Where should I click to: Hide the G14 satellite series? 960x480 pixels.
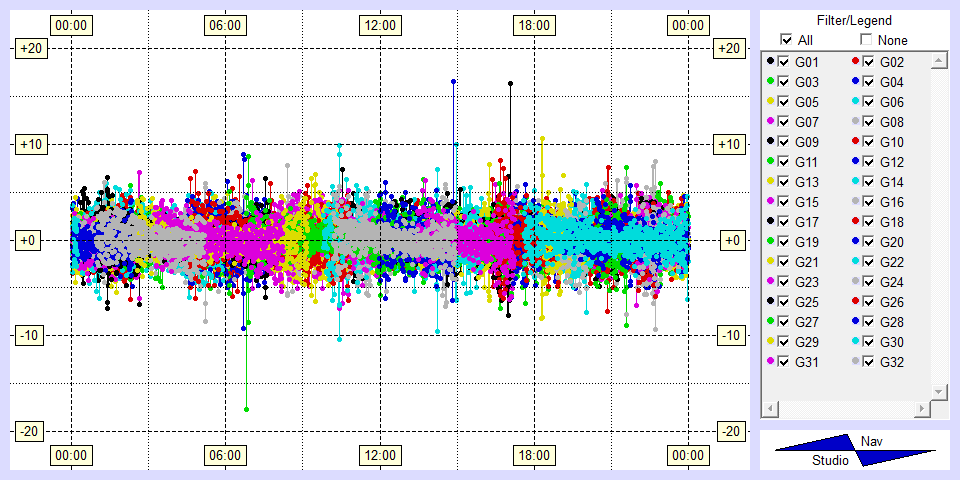click(868, 182)
